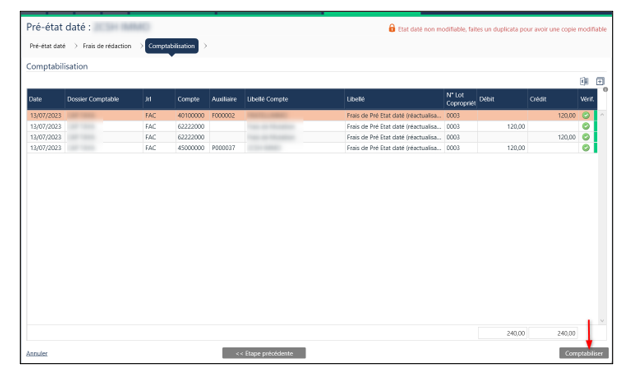
Task: Click the Débit column header
Action: point(502,99)
